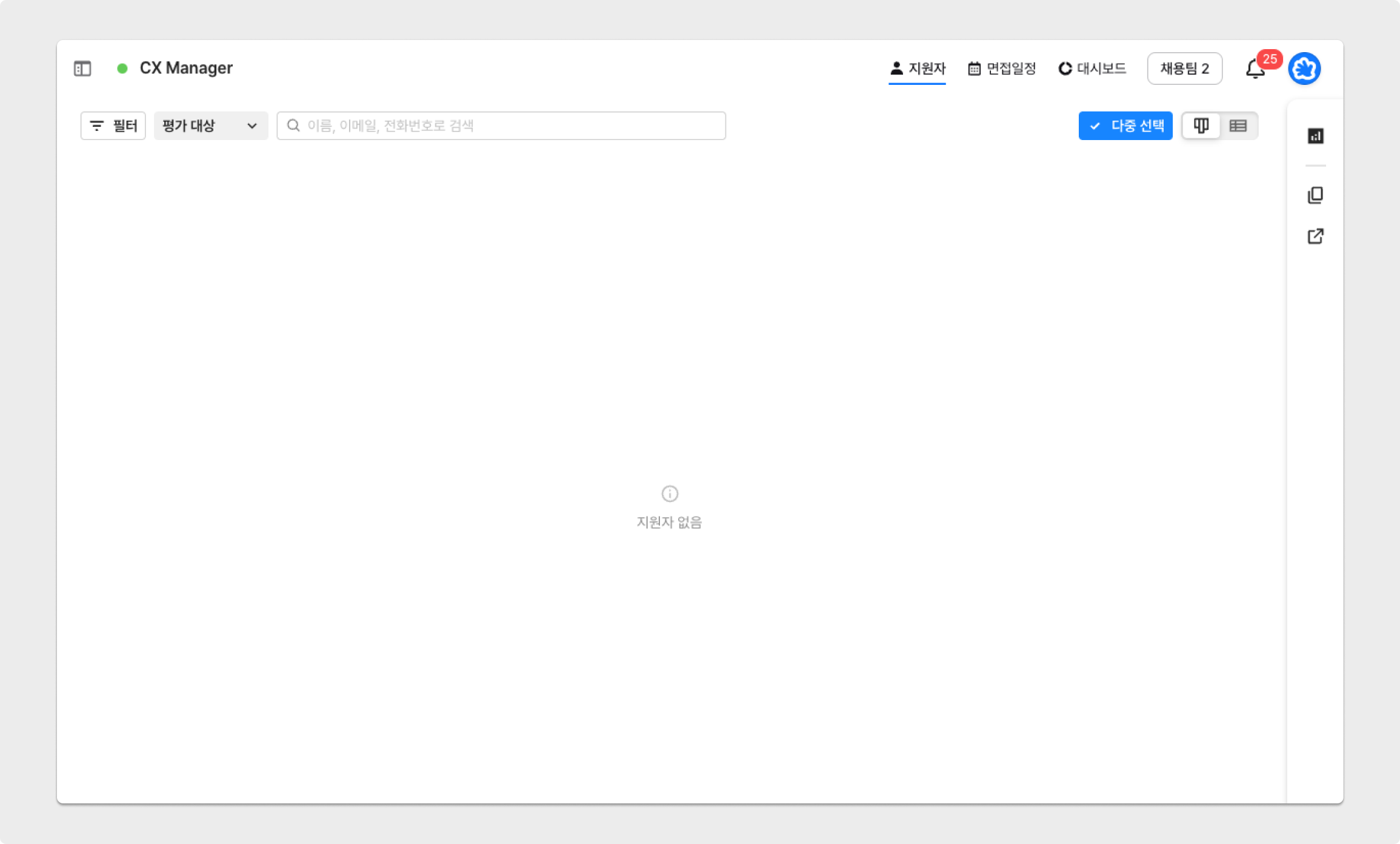Toggle 다중 선택 multi-select mode
This screenshot has height=844, width=1400.
pyautogui.click(x=1125, y=126)
